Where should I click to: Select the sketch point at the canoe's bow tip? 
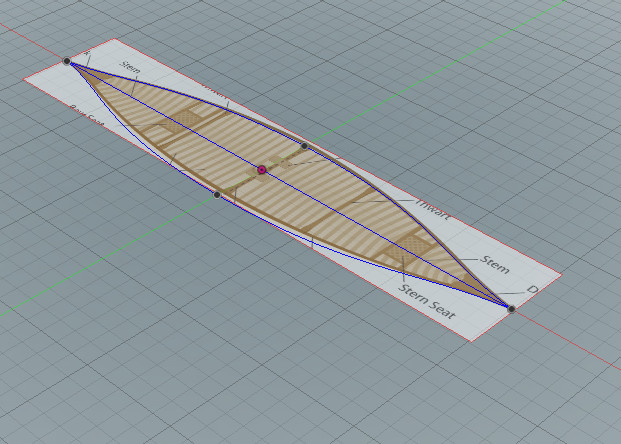pos(67,61)
